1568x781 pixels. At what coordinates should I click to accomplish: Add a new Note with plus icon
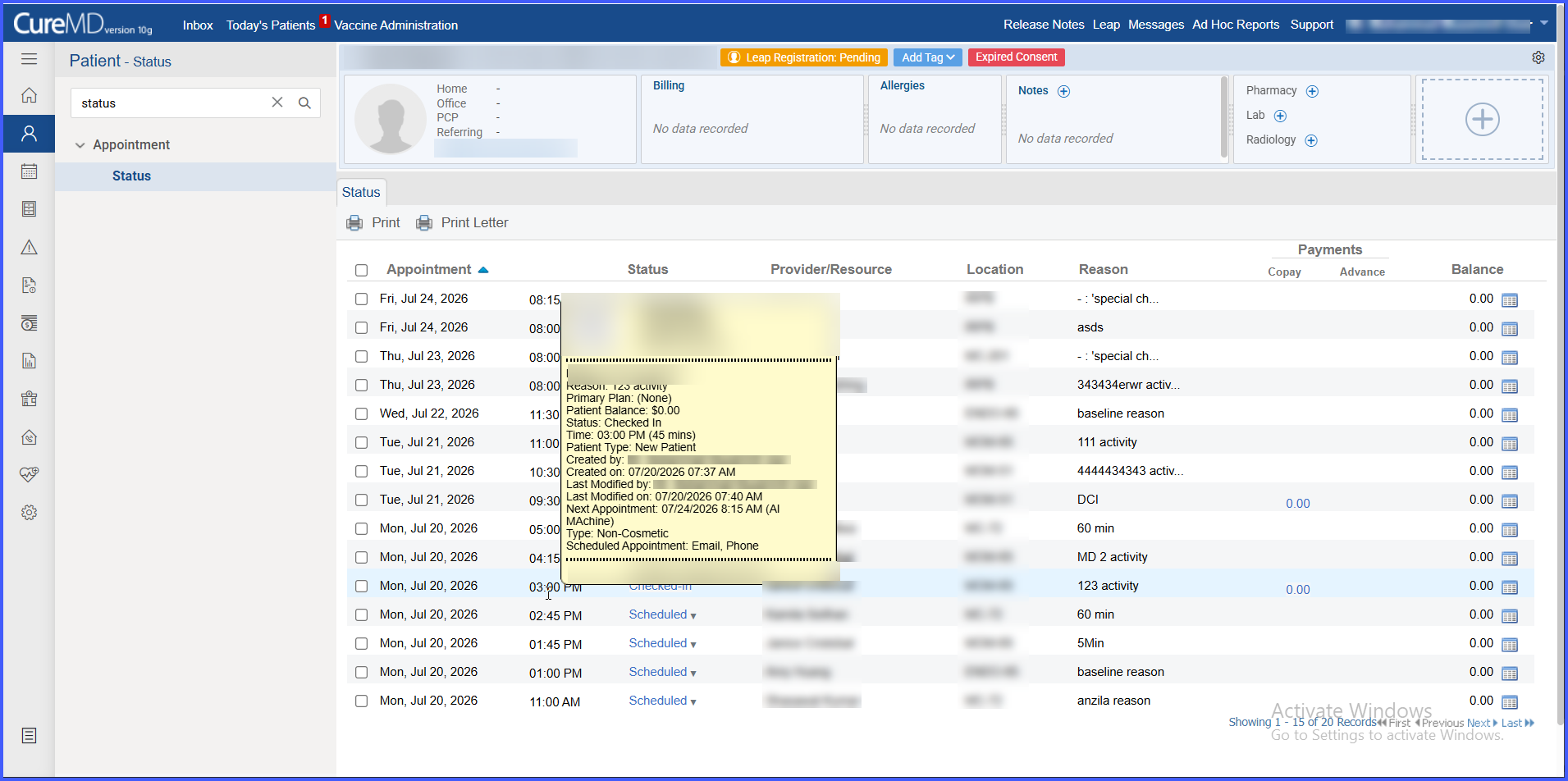(1063, 91)
